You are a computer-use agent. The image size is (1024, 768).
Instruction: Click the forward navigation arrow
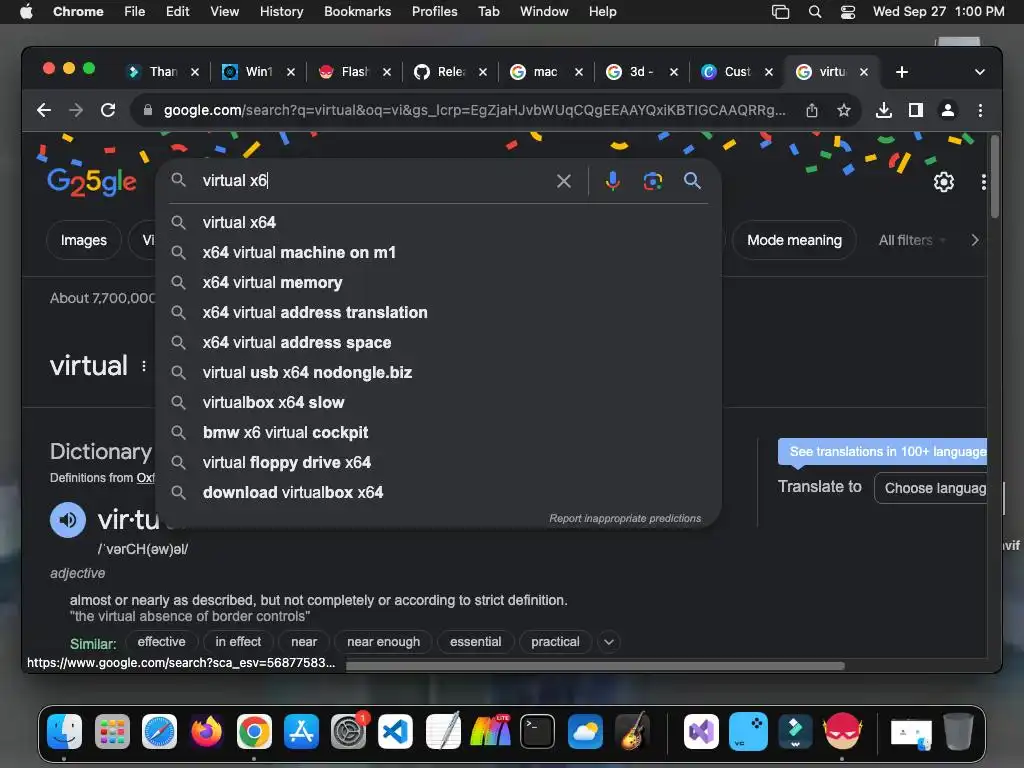[x=76, y=110]
